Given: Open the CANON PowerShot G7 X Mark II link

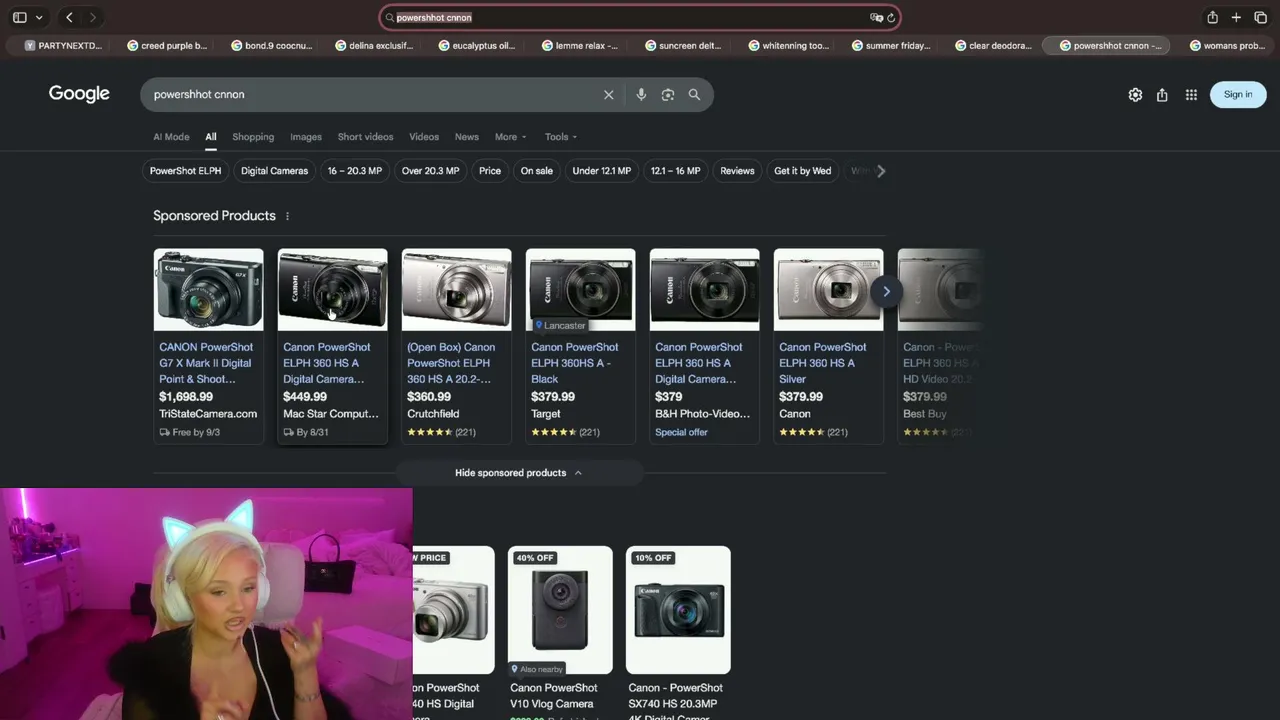Looking at the screenshot, I should (x=206, y=363).
